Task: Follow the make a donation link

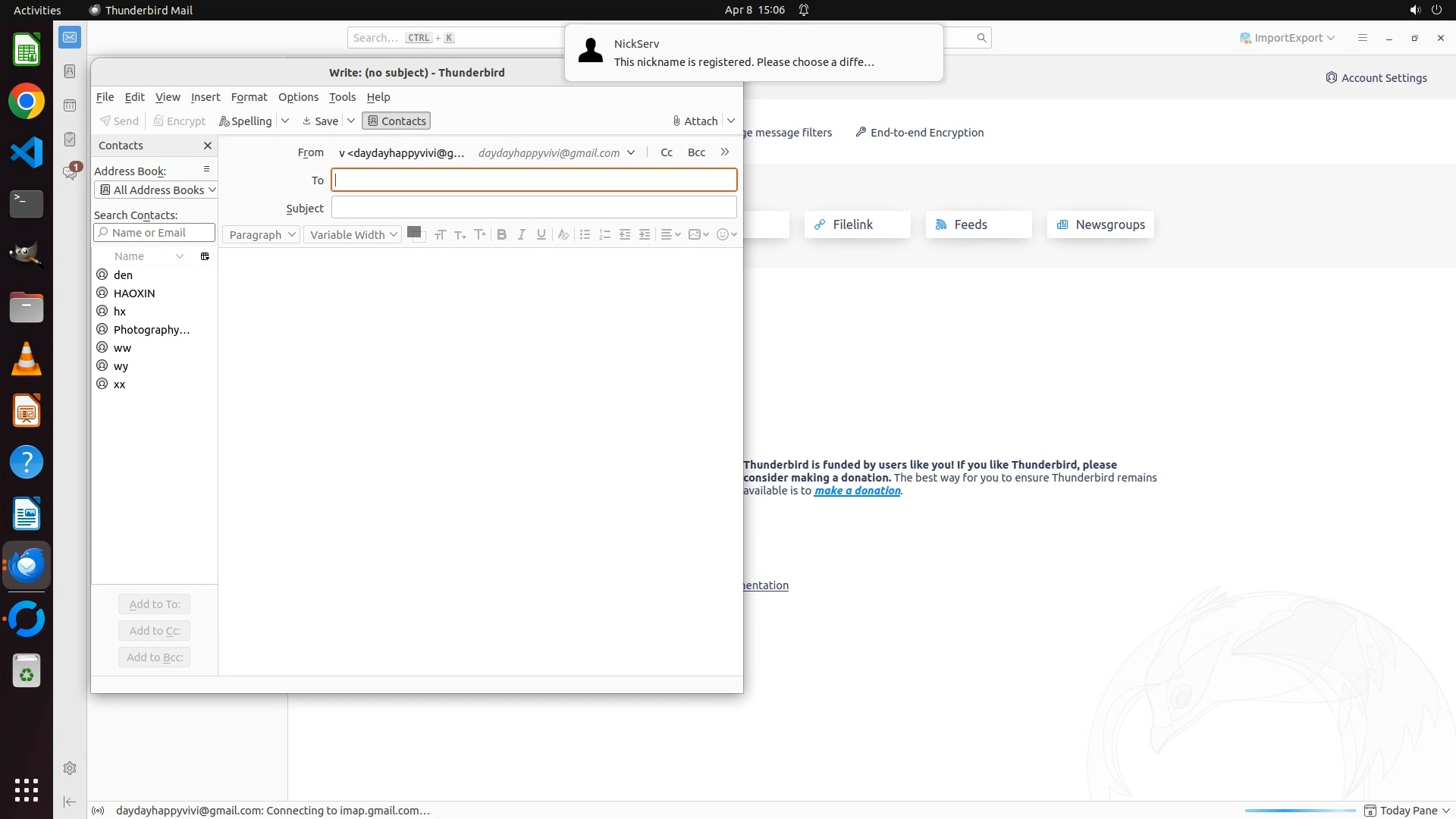Action: point(857,491)
